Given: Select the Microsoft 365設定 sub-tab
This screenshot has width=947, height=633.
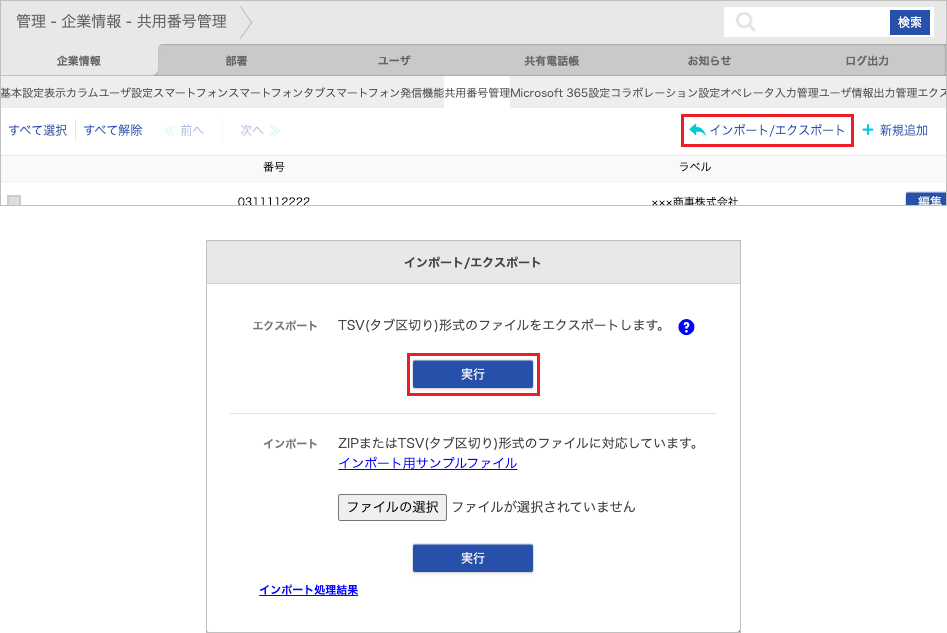Looking at the screenshot, I should tap(560, 92).
